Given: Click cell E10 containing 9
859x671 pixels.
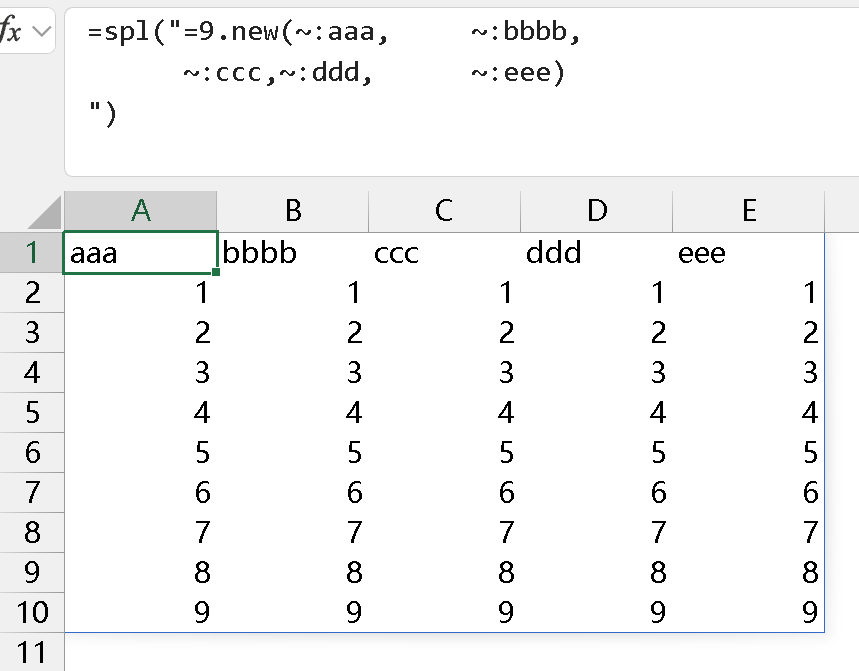Looking at the screenshot, I should 748,612.
